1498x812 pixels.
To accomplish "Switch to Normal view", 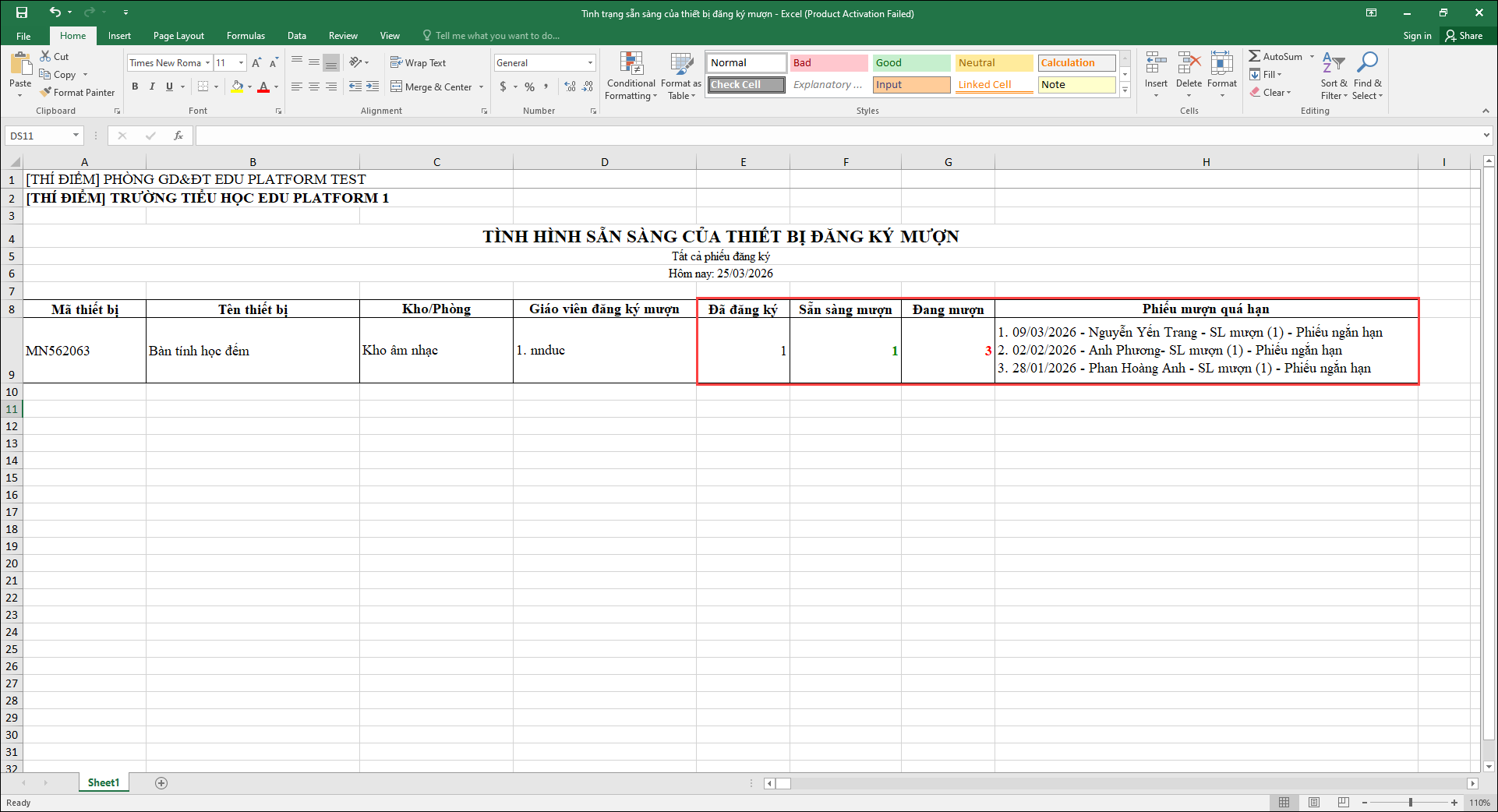I will 1284,803.
